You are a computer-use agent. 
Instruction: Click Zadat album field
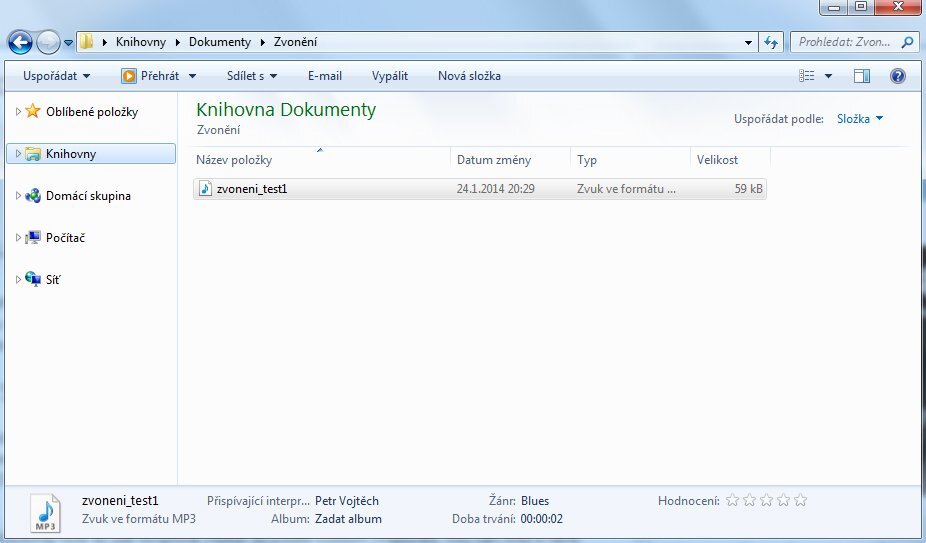tap(348, 519)
